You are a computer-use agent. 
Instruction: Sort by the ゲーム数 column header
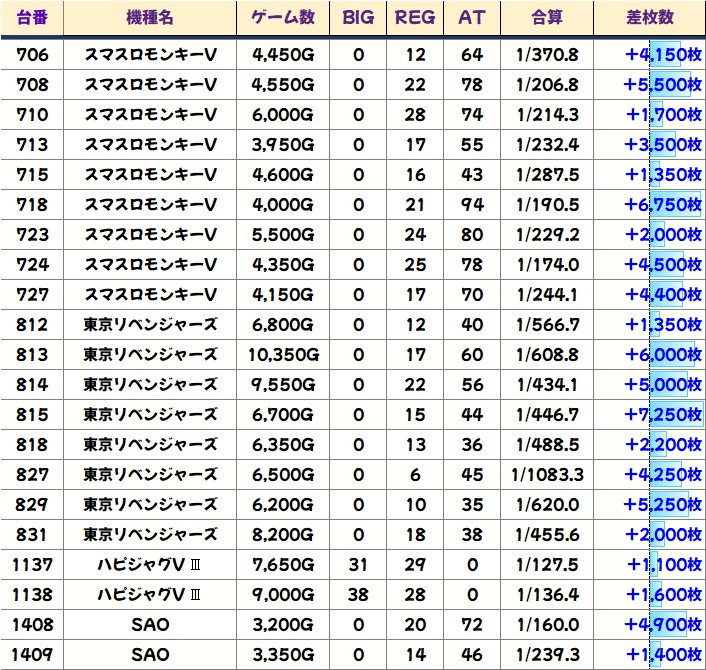click(283, 18)
